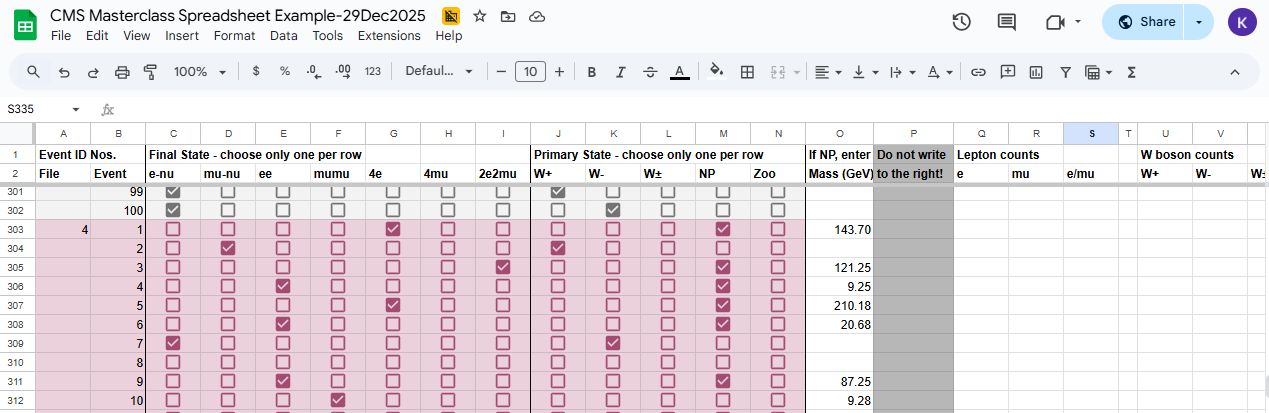Insert a link via toolbar icon
Image resolution: width=1269 pixels, height=413 pixels.
click(x=979, y=72)
